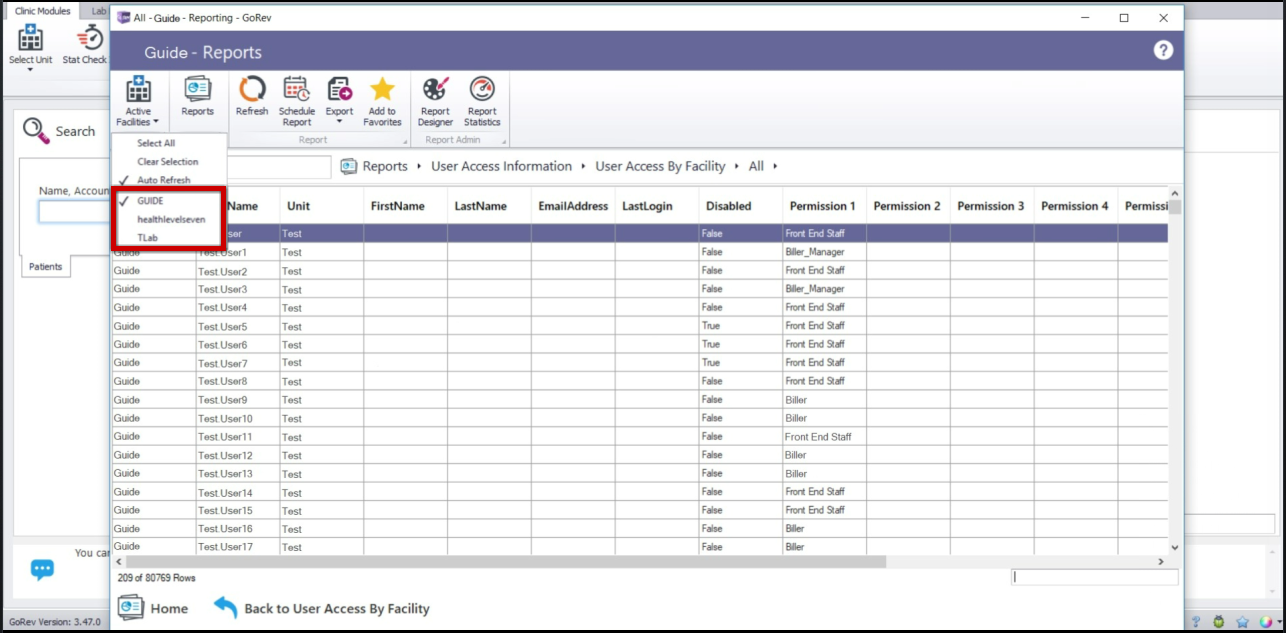Screen dimensions: 1286x633
Task: Sort by the FirstName column header
Action: point(405,206)
